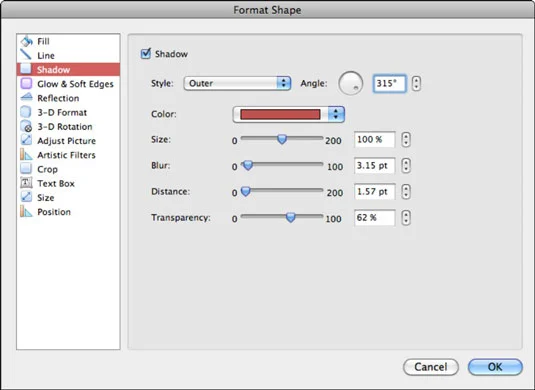
Task: Click the Size category icon
Action: click(x=26, y=197)
